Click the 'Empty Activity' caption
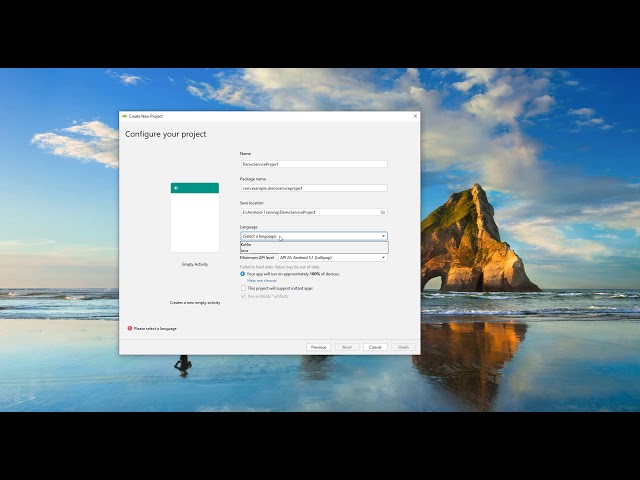640x480 pixels. 195,264
